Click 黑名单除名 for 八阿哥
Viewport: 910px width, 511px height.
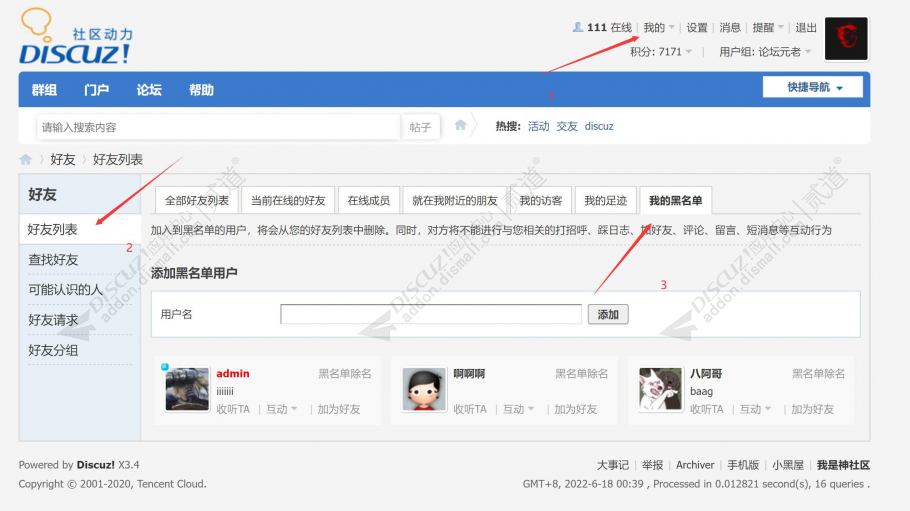(818, 373)
